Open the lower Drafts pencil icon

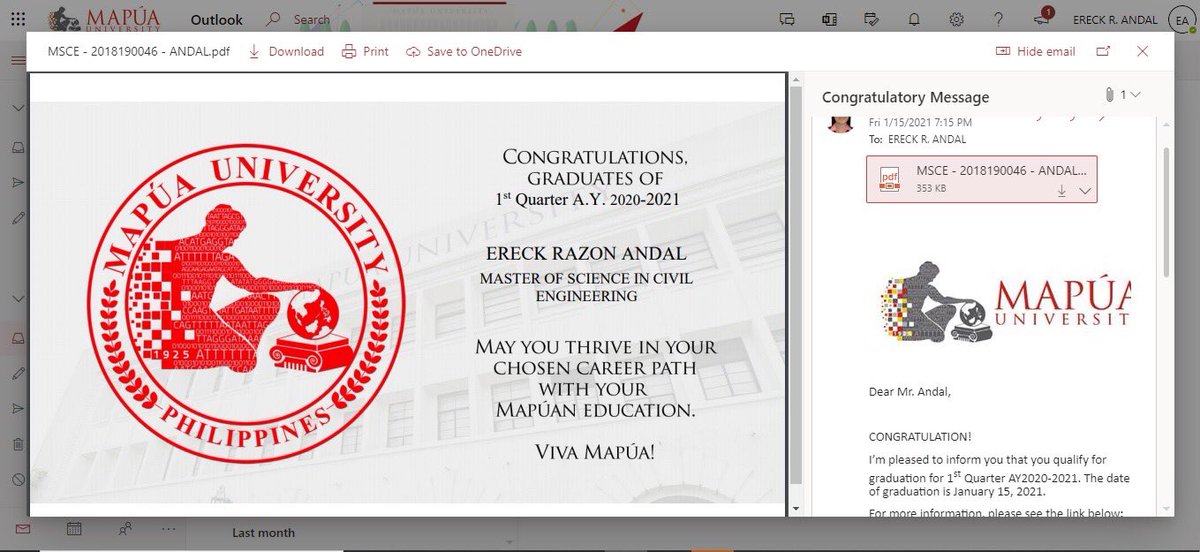(x=18, y=373)
